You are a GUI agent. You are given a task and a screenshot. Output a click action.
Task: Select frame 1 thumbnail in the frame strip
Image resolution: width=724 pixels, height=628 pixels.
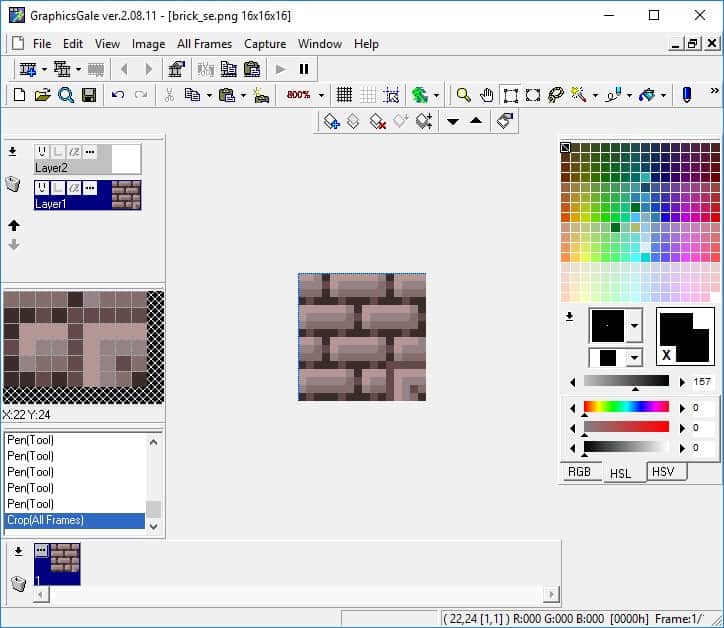pyautogui.click(x=57, y=564)
